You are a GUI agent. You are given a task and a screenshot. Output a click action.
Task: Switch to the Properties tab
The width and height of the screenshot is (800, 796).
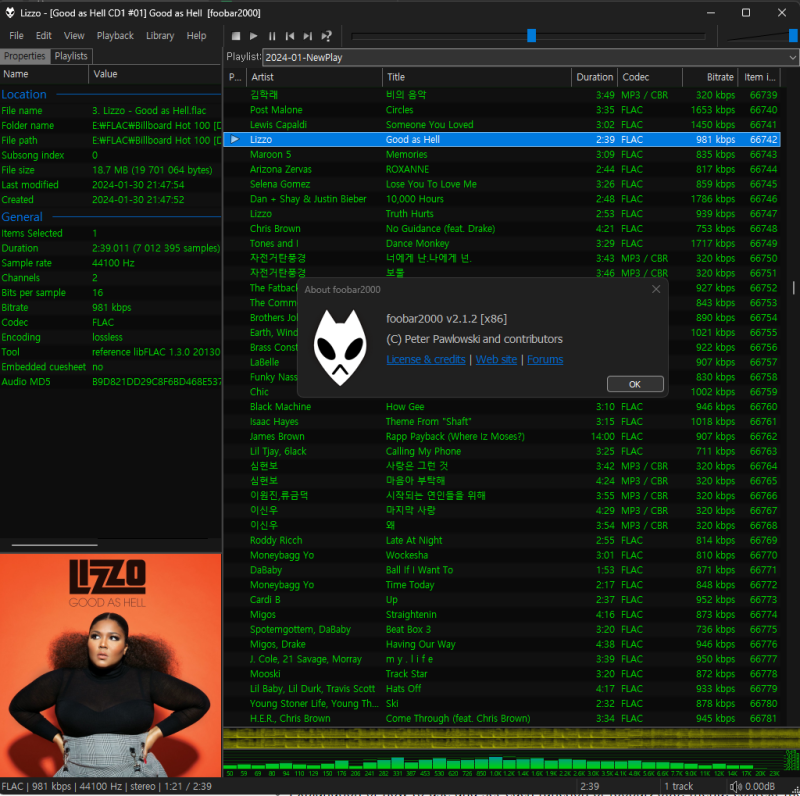pos(25,56)
